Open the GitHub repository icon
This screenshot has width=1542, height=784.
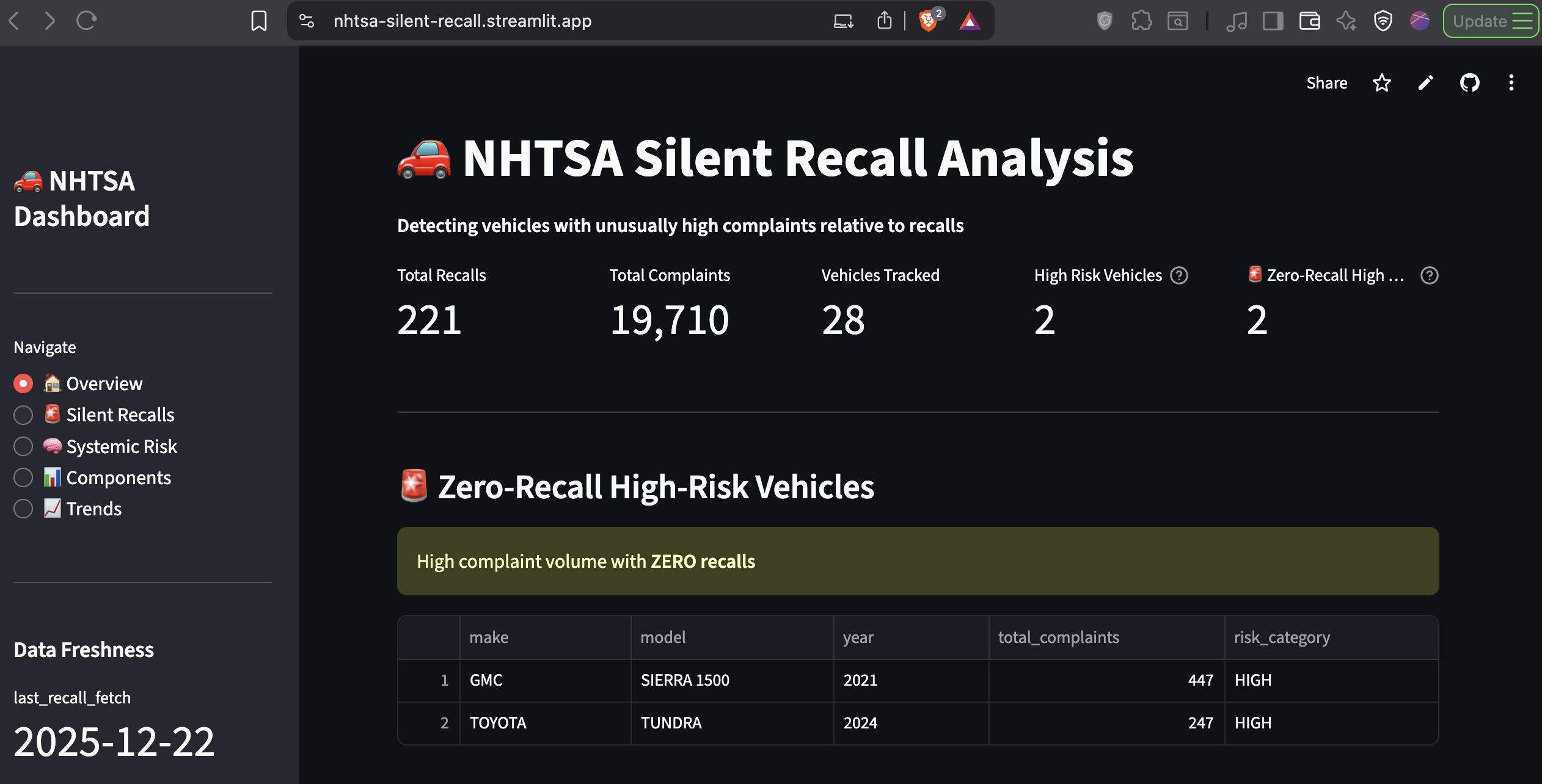[x=1470, y=83]
